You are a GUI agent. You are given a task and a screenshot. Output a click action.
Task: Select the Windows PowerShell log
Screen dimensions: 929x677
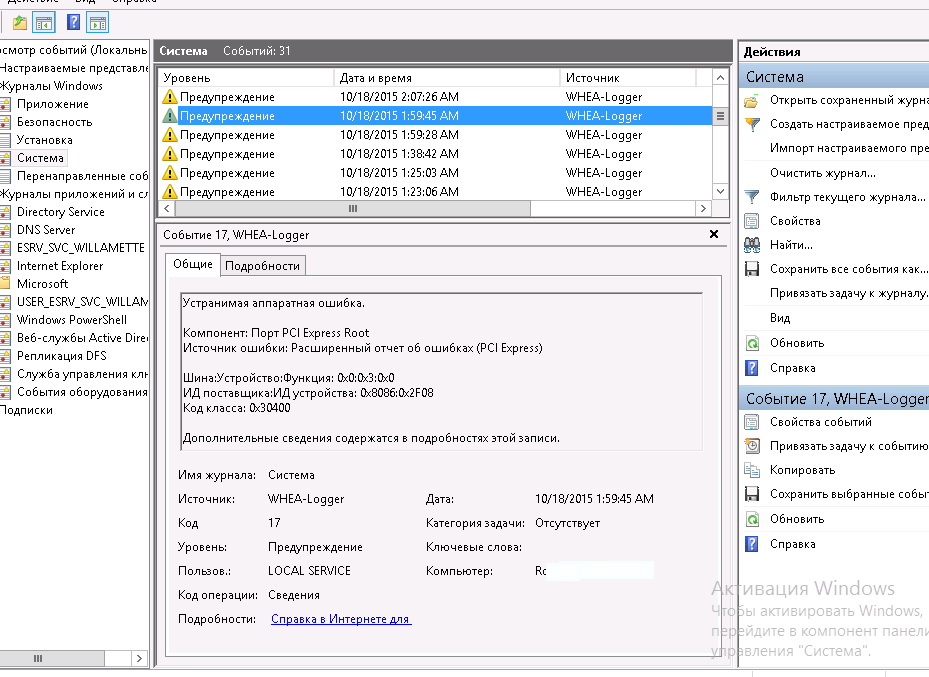(72, 320)
